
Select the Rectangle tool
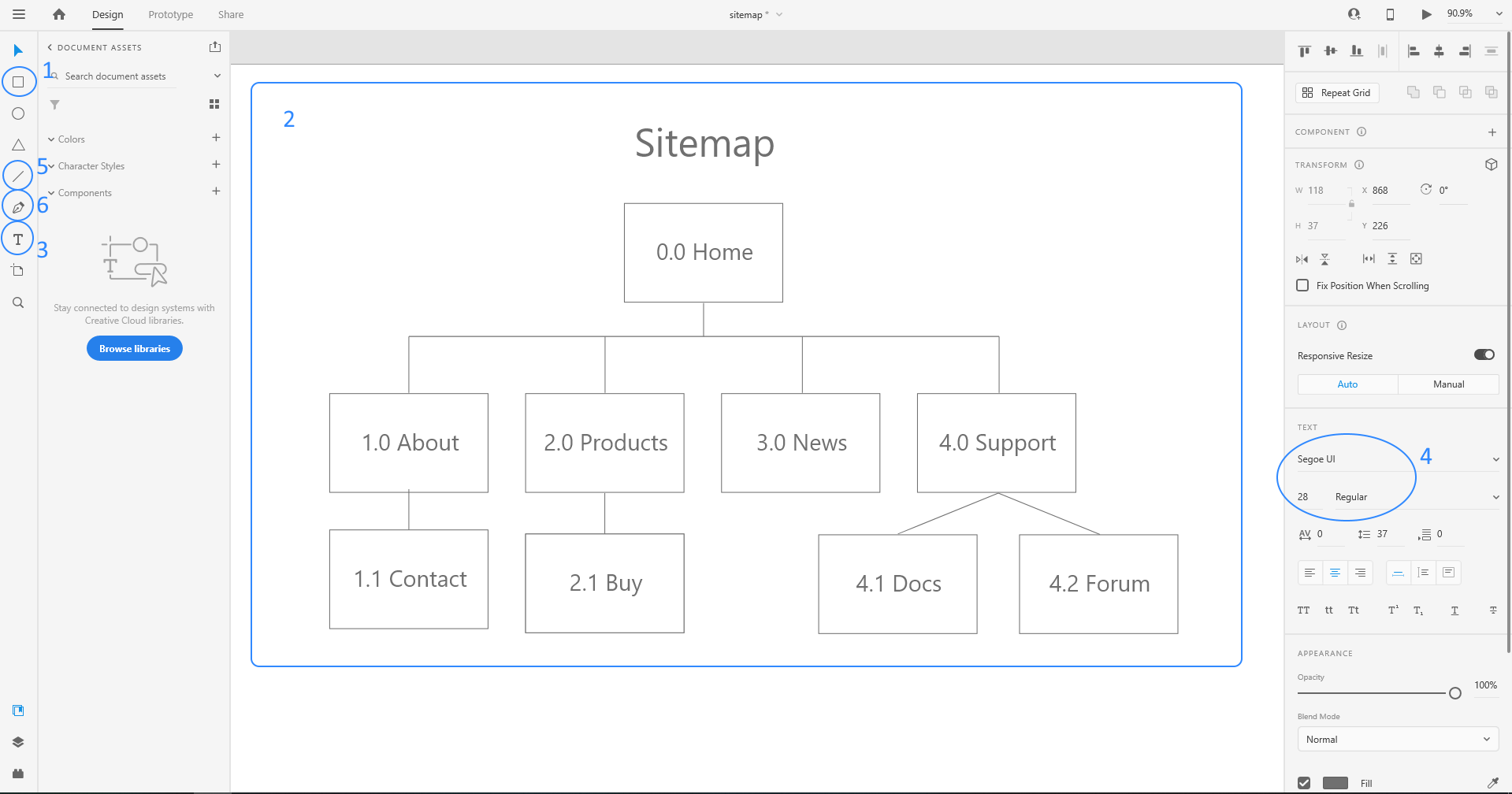click(18, 82)
